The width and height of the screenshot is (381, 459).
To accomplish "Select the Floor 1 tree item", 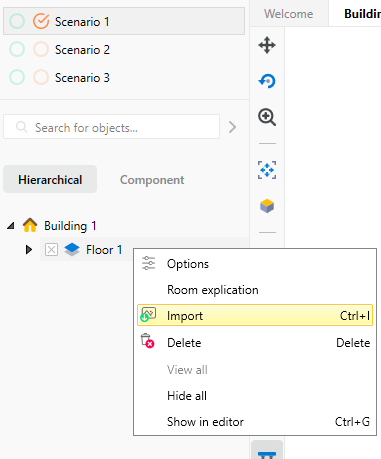I will (104, 250).
